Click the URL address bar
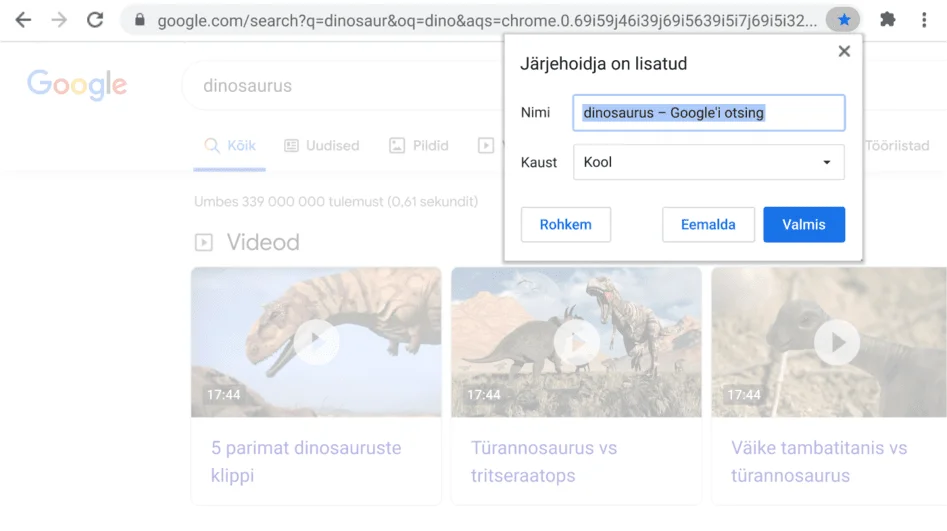 click(x=480, y=20)
